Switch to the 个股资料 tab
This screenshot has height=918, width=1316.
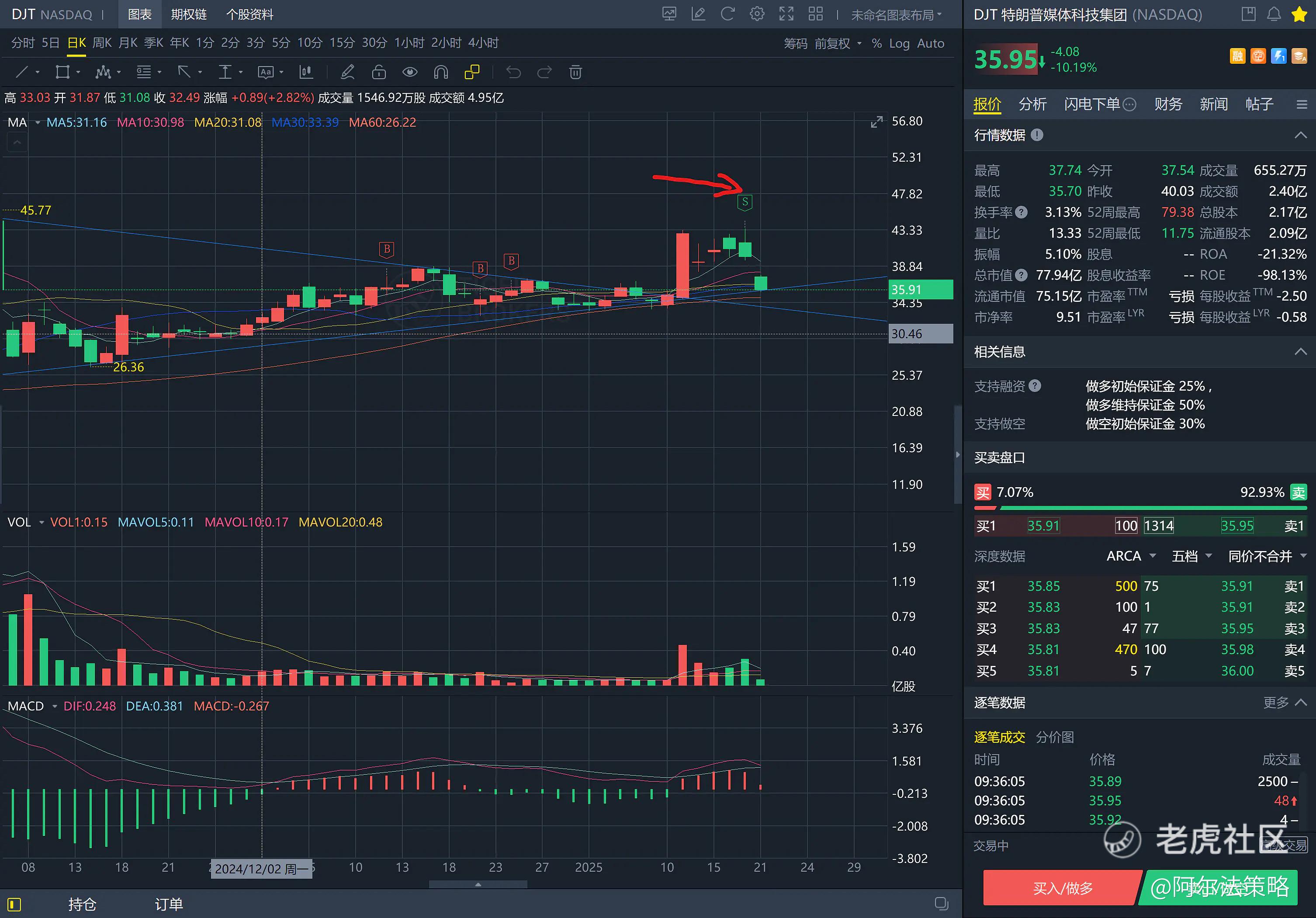(x=250, y=14)
